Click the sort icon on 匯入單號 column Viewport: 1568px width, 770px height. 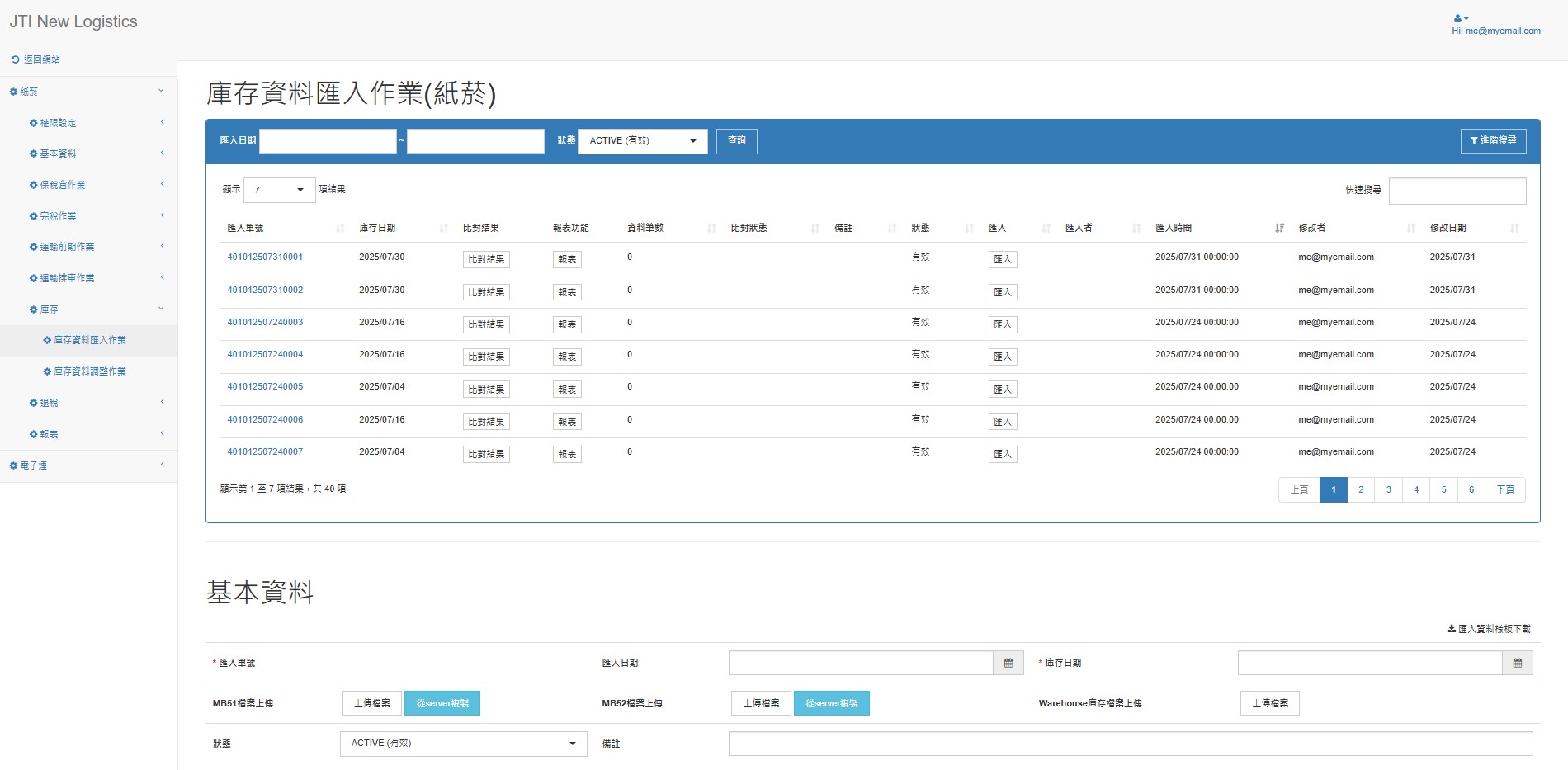tap(340, 228)
